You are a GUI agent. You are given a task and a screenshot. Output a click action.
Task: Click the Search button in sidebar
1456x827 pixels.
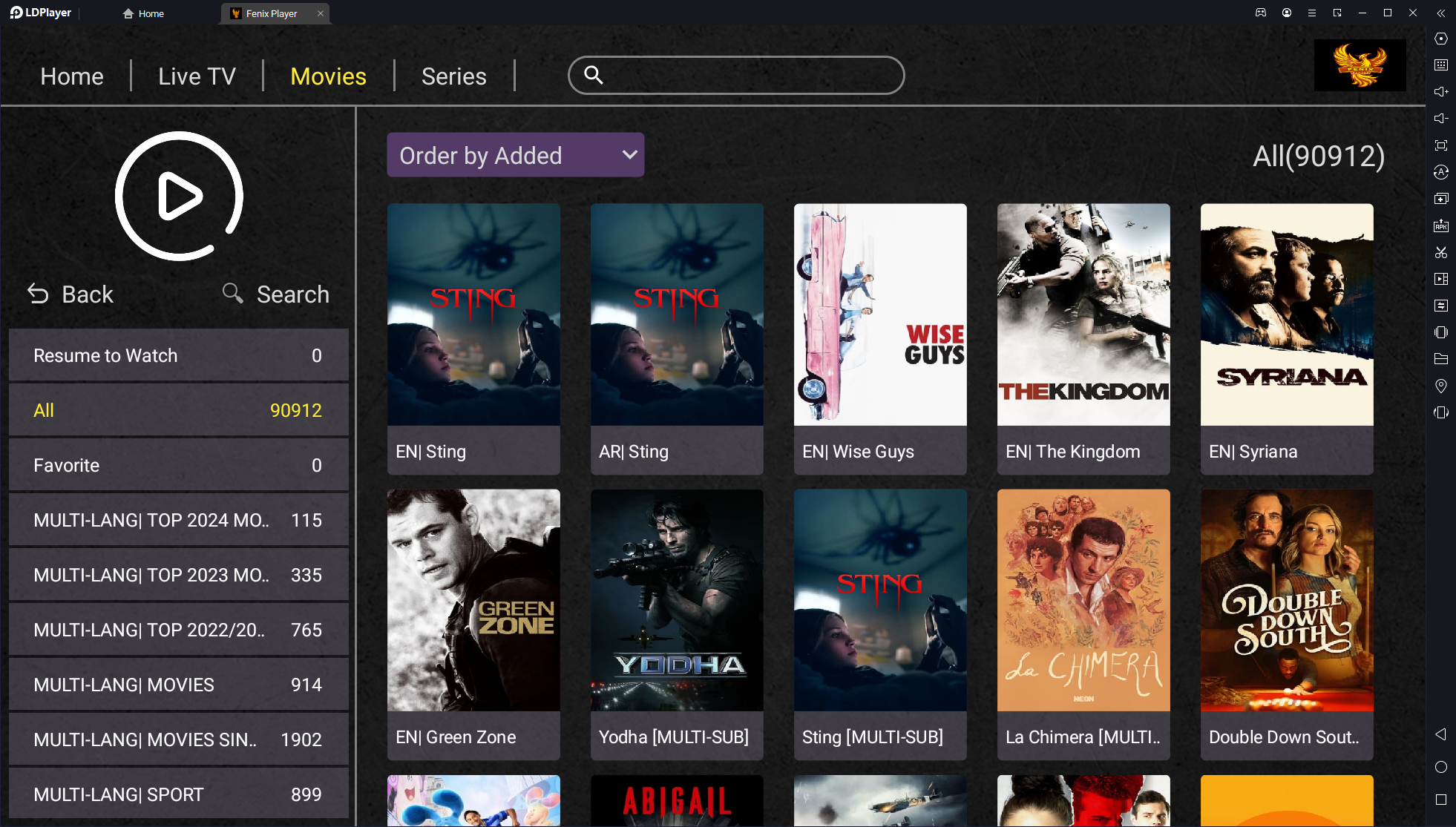(276, 293)
